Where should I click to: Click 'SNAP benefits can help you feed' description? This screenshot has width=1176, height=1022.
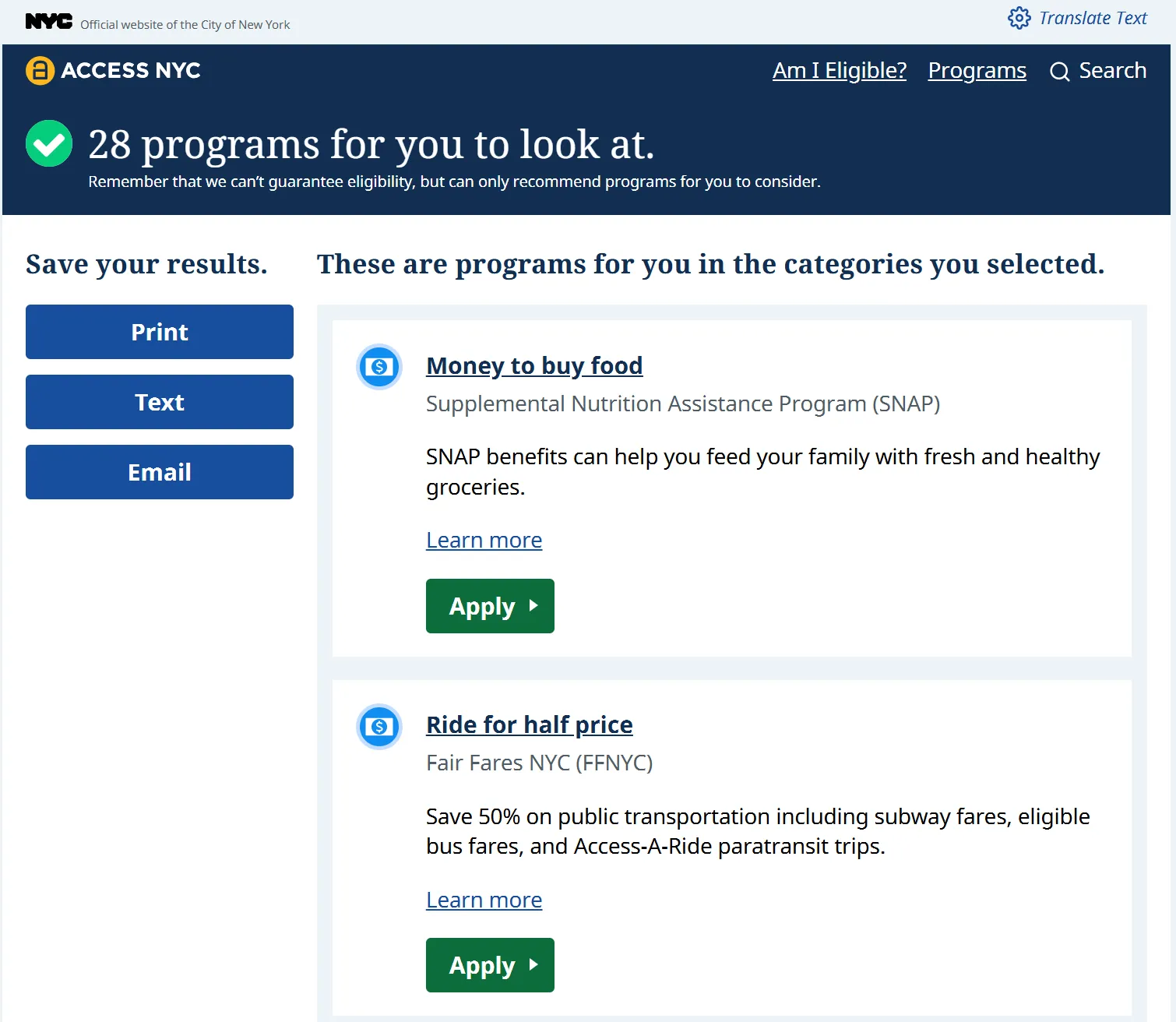[x=763, y=471]
